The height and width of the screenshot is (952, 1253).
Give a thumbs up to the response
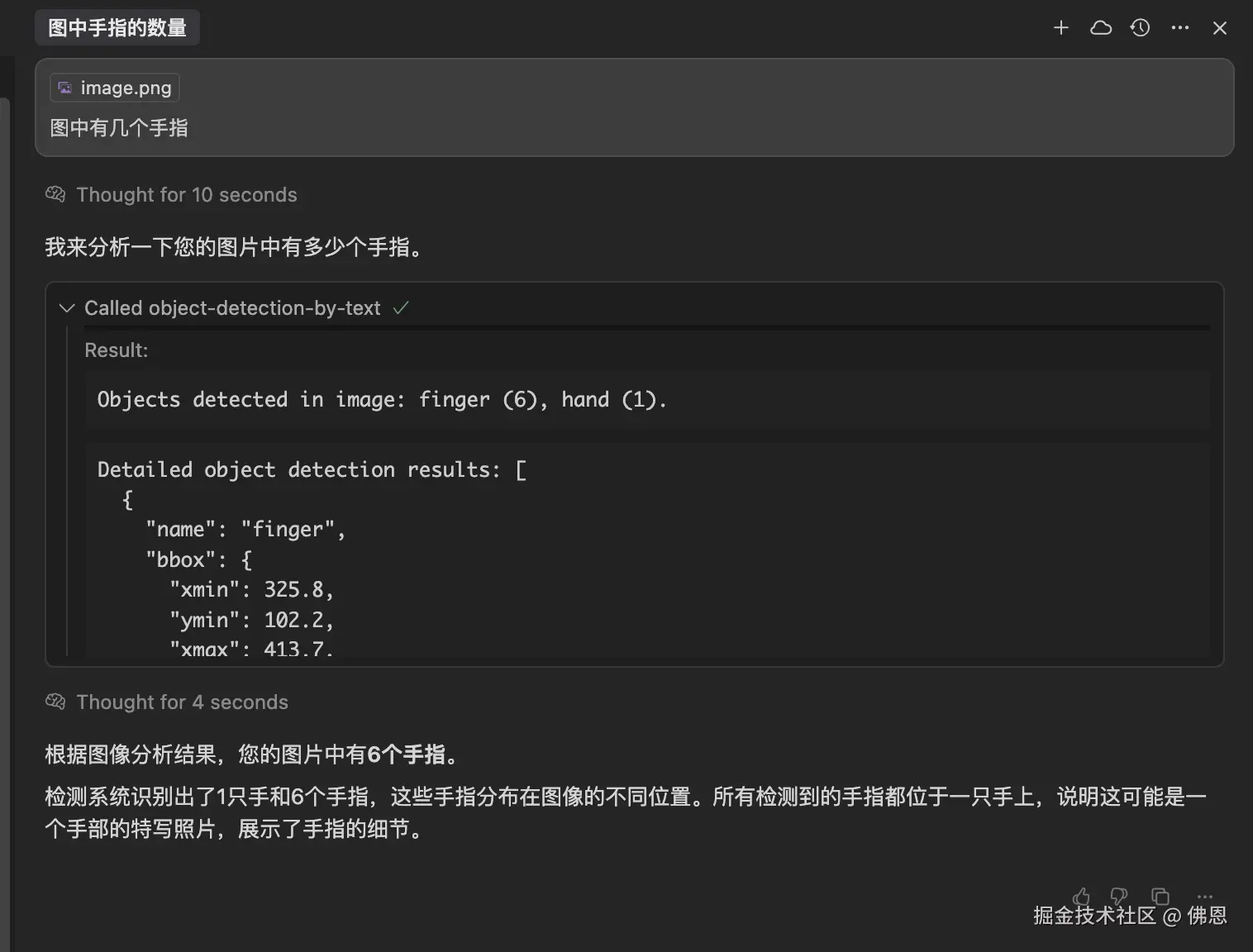click(1081, 897)
